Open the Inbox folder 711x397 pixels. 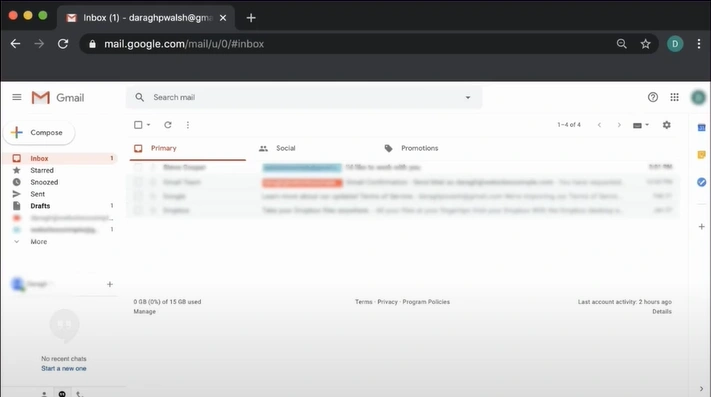coord(60,158)
